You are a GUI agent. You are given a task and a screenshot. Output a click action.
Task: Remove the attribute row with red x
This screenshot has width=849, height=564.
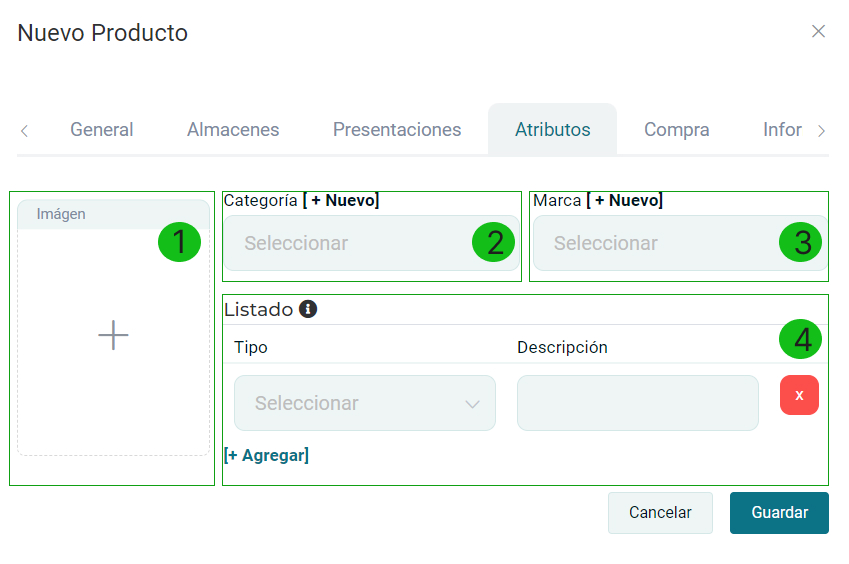point(799,395)
